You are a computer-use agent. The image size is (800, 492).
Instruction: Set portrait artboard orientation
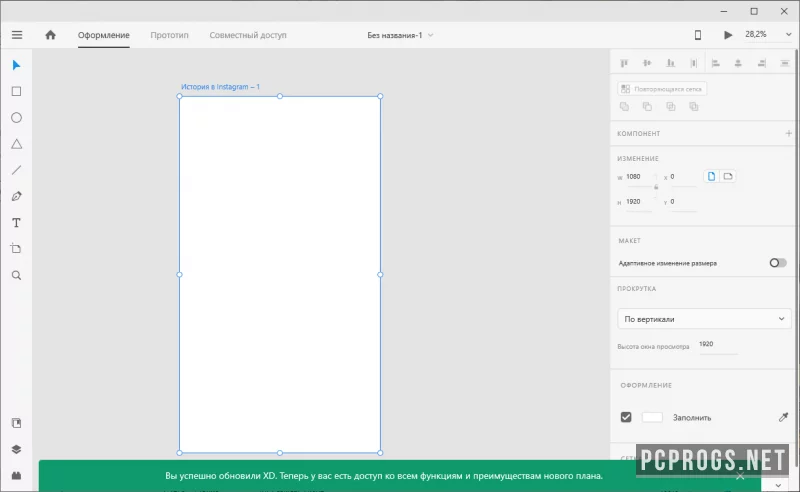[711, 177]
